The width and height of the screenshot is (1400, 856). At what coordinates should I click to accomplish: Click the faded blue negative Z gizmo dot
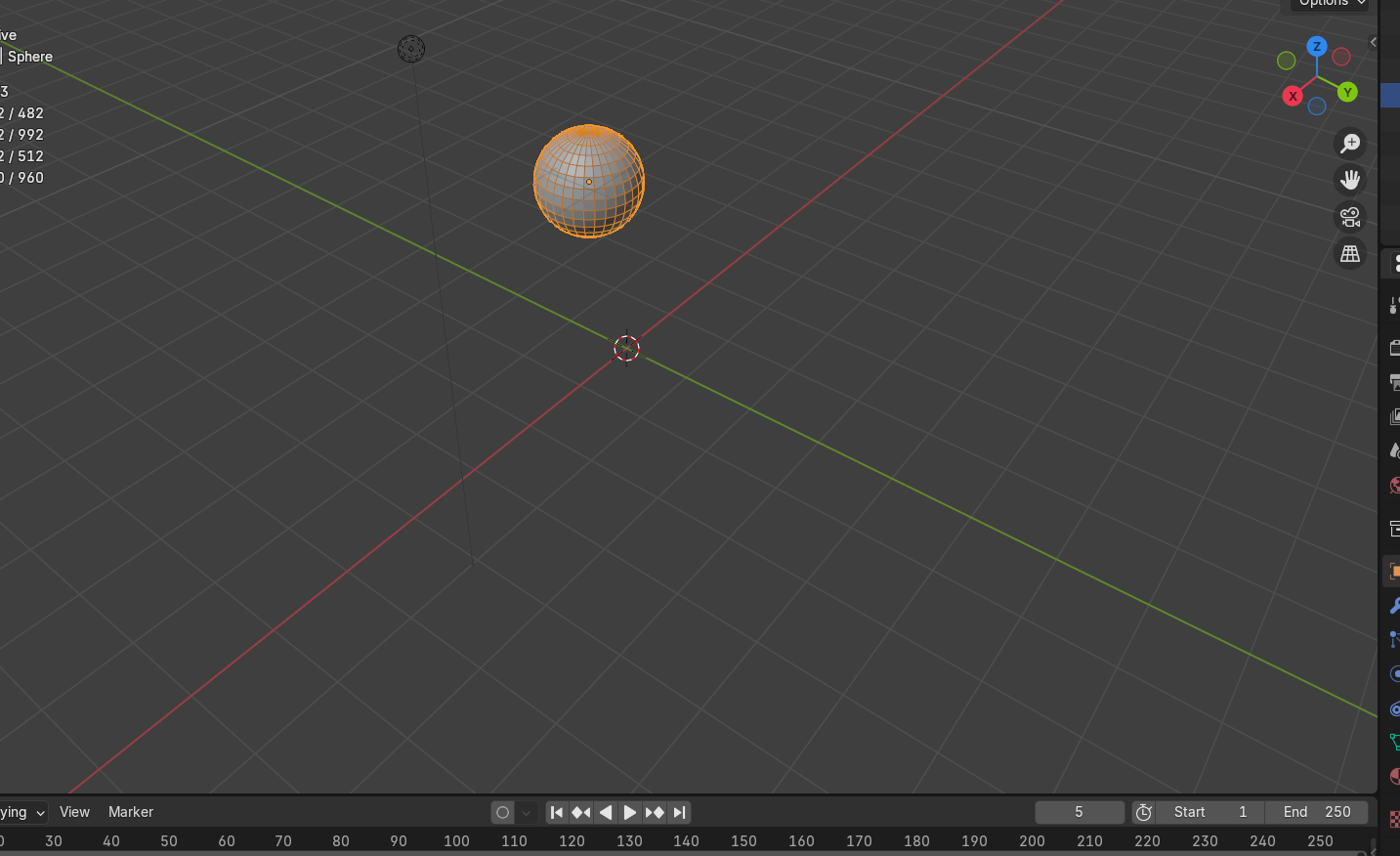[x=1317, y=107]
